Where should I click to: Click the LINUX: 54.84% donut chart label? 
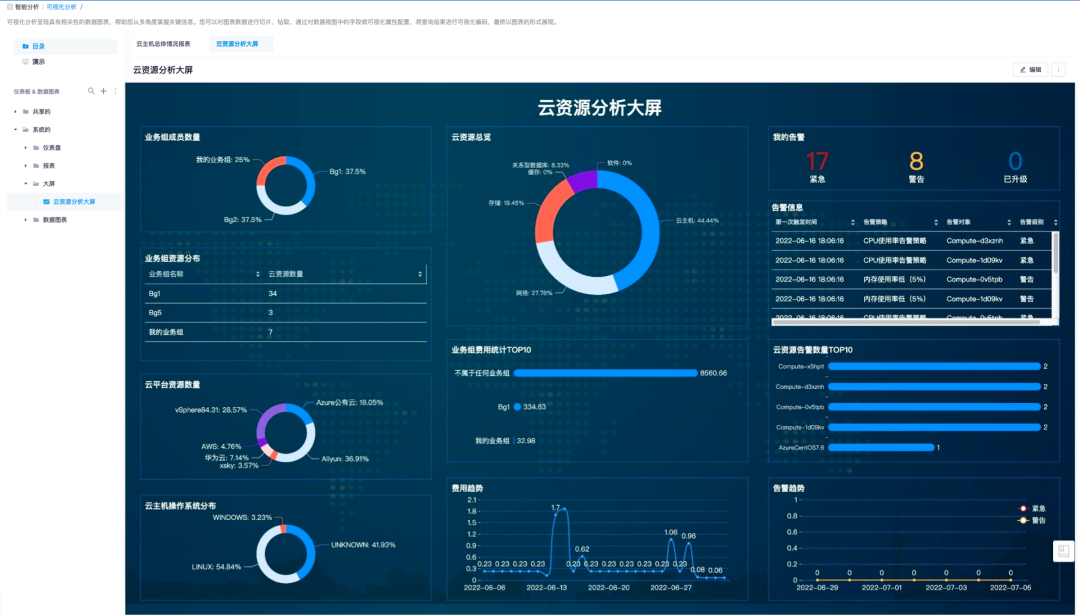click(216, 567)
